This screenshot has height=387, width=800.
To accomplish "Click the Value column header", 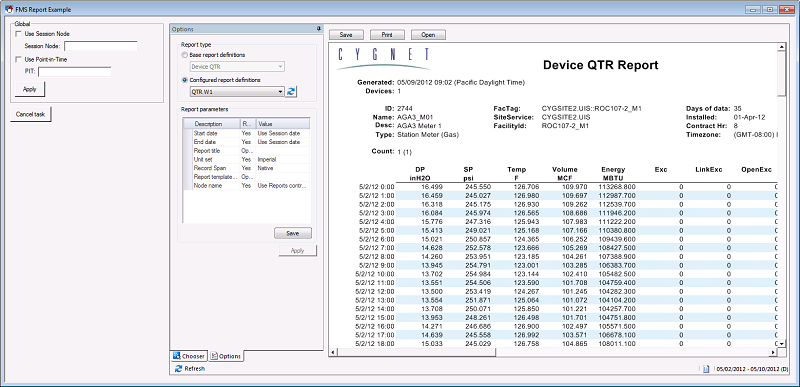I will tap(282, 124).
